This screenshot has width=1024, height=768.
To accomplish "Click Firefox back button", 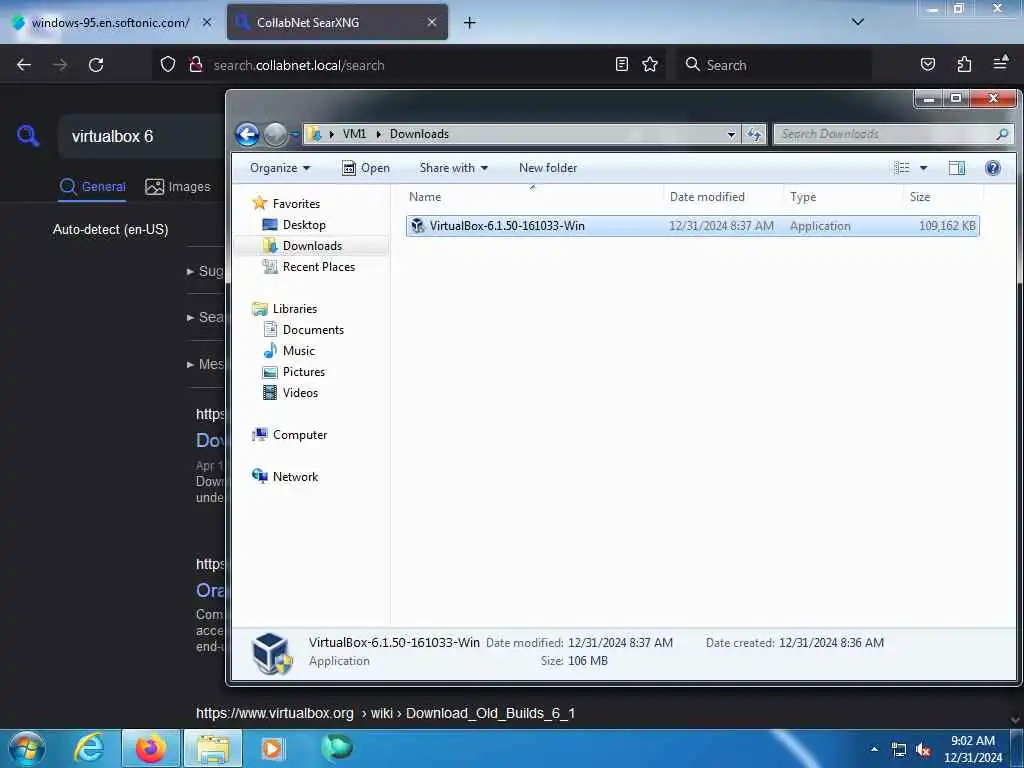I will click(x=24, y=65).
